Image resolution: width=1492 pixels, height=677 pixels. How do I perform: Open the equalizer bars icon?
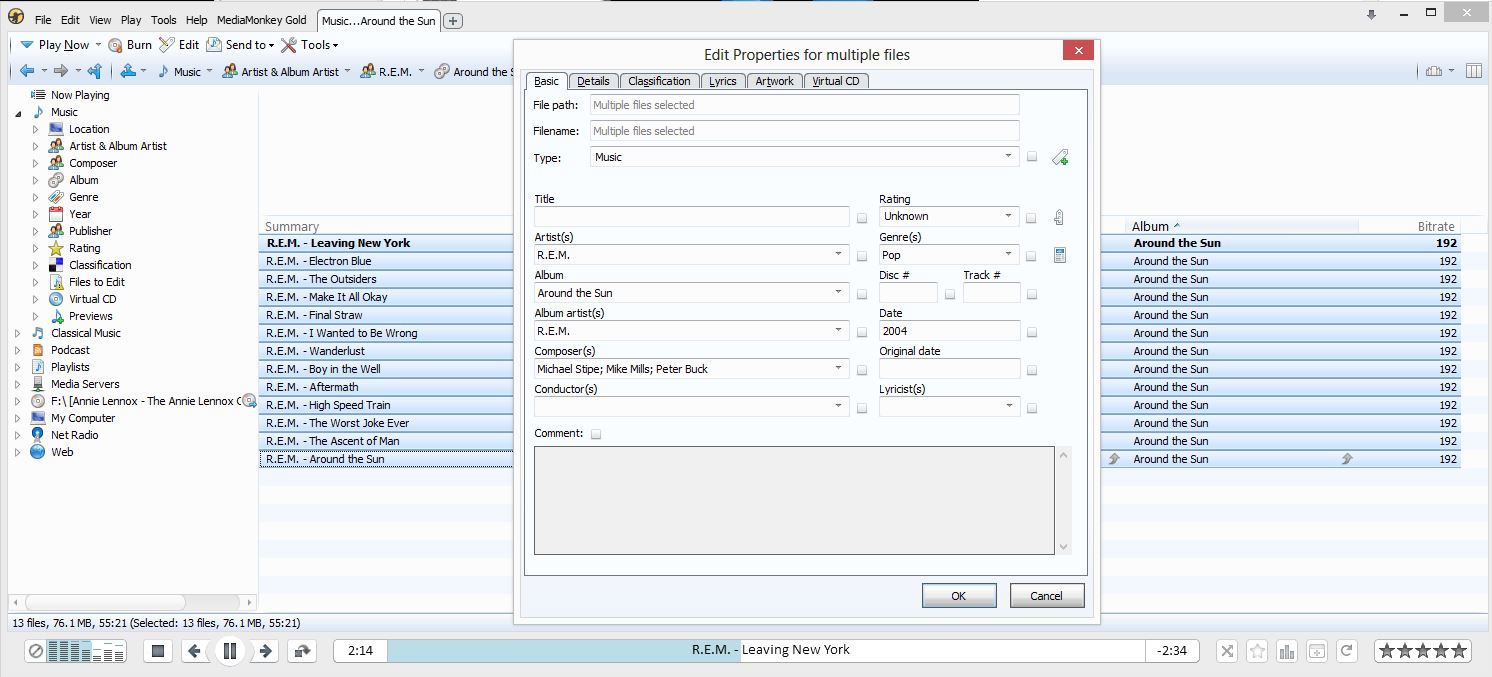pos(1287,651)
